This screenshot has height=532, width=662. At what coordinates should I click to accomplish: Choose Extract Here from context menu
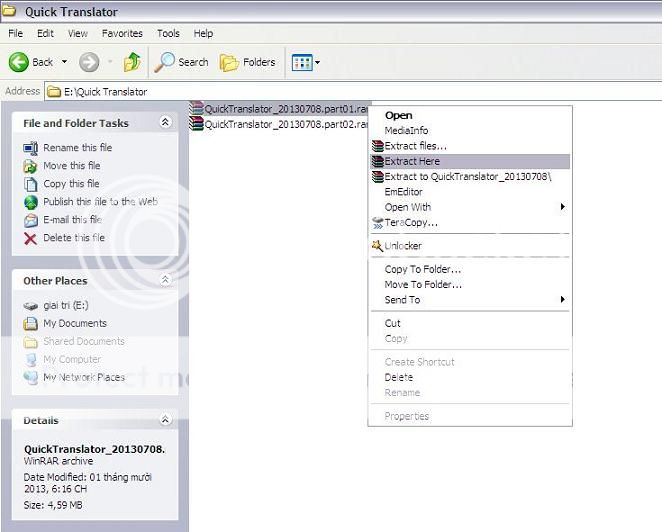tap(412, 161)
